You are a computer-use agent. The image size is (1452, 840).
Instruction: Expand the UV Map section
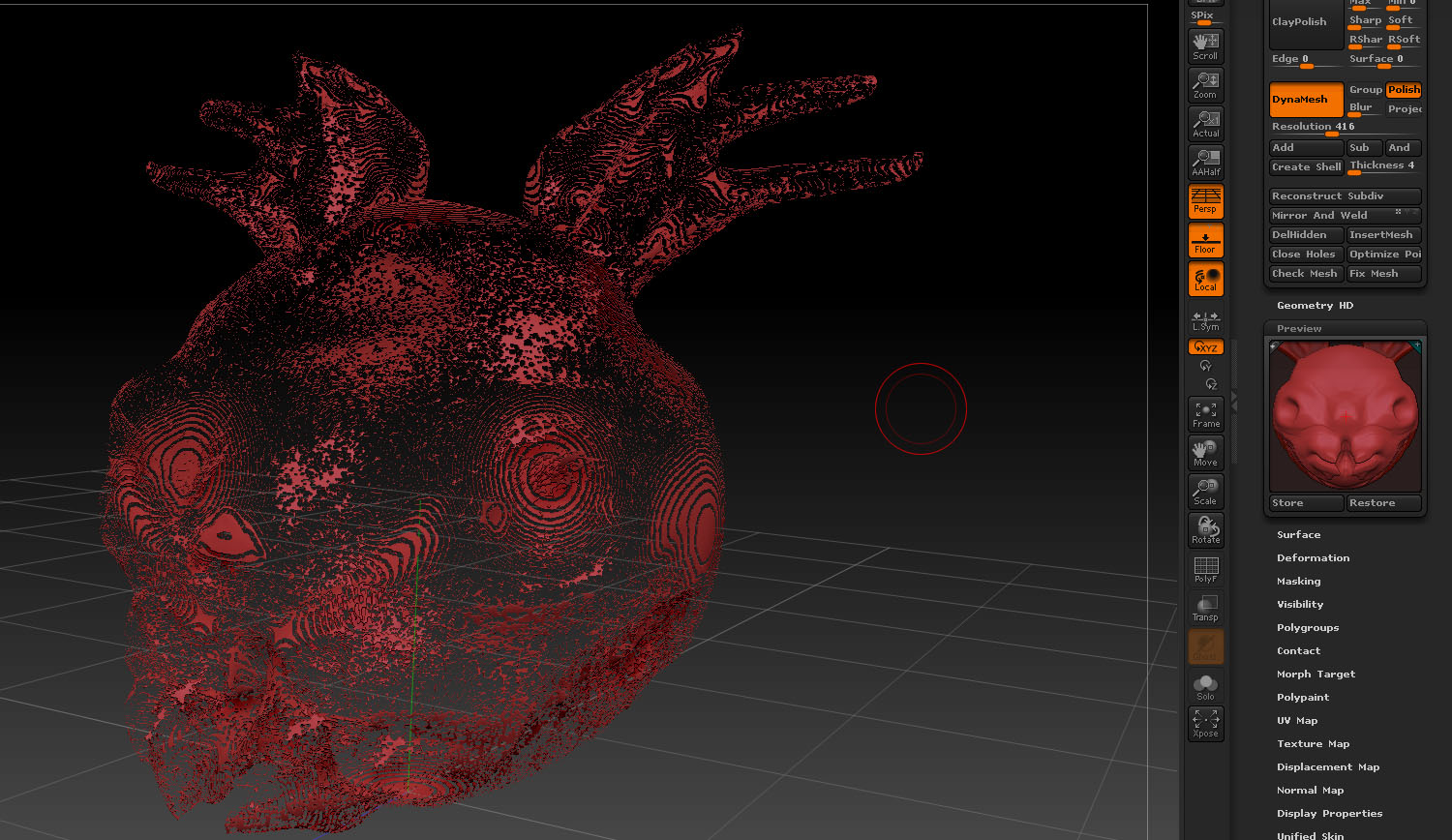click(1297, 721)
